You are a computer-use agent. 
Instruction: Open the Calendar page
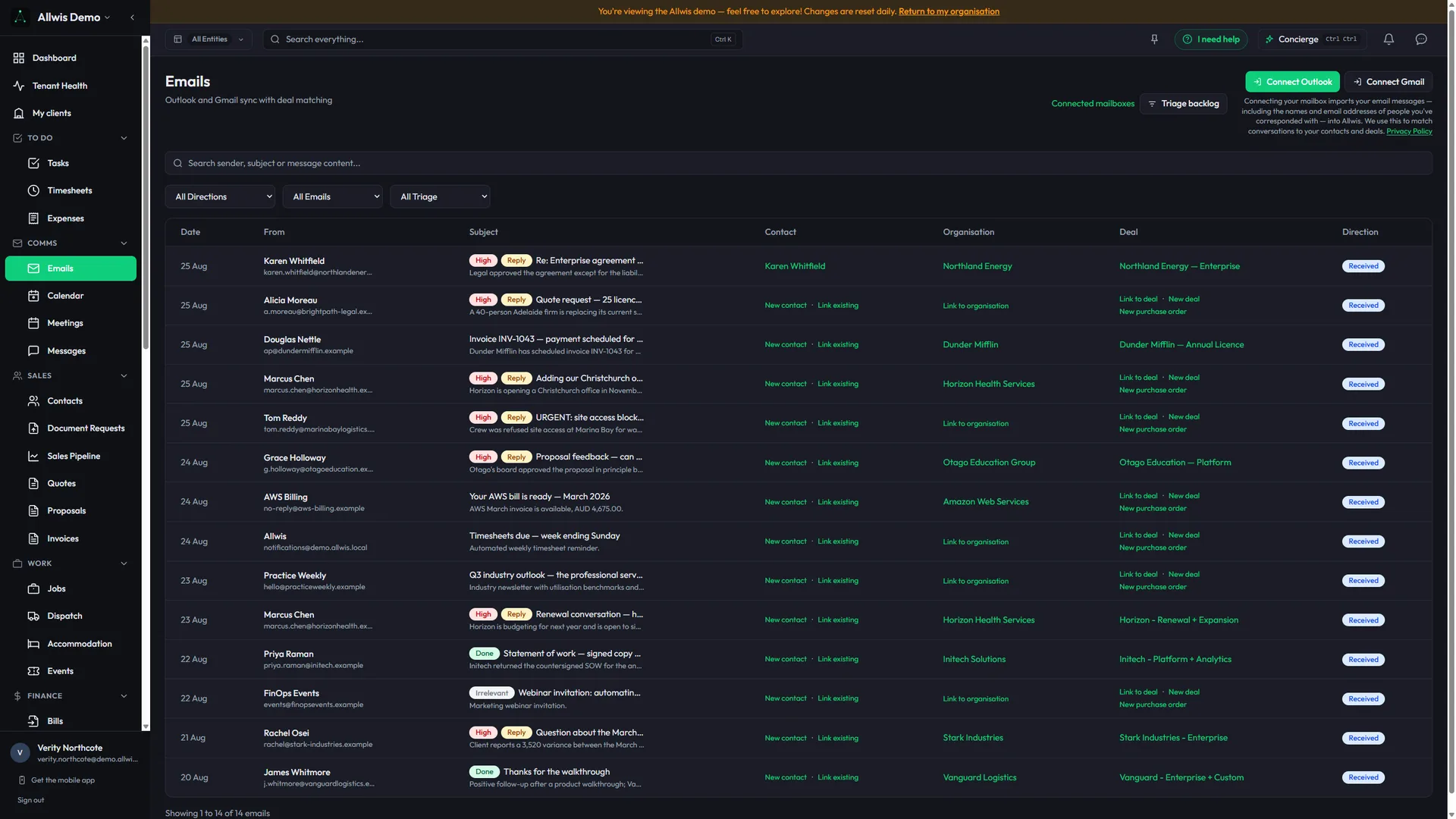point(71,296)
